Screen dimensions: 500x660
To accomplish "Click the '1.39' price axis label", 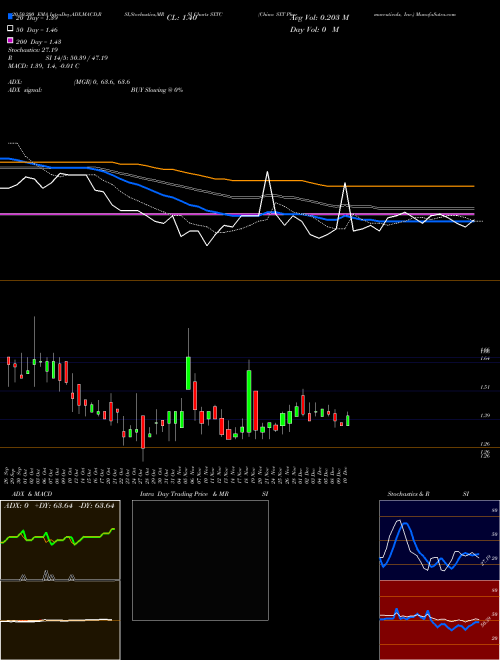I will point(485,415).
